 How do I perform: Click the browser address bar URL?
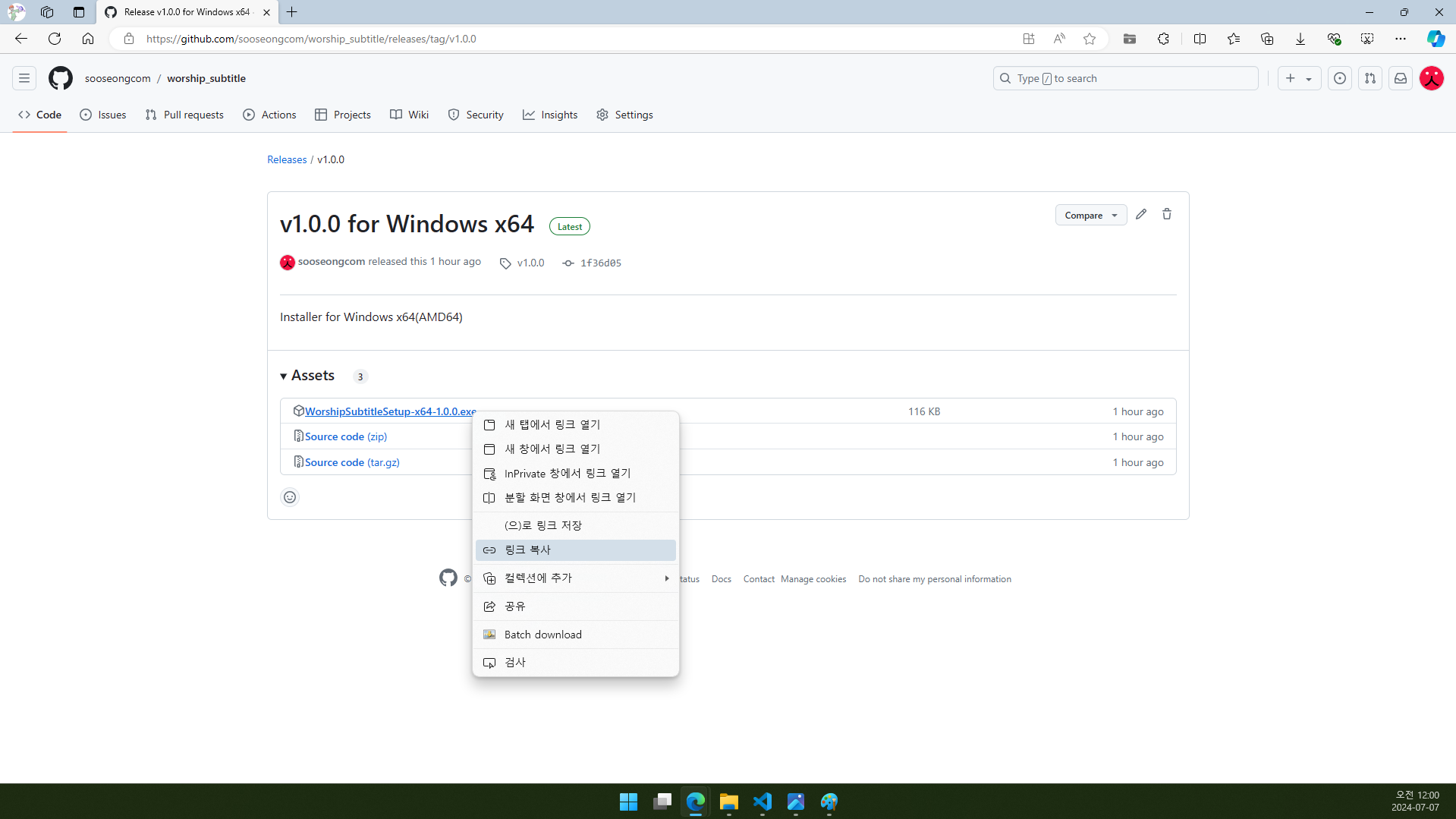point(311,39)
